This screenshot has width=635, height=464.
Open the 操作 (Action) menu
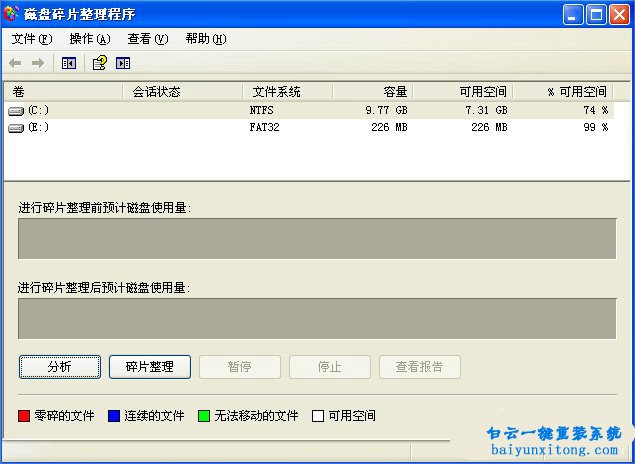coord(89,39)
